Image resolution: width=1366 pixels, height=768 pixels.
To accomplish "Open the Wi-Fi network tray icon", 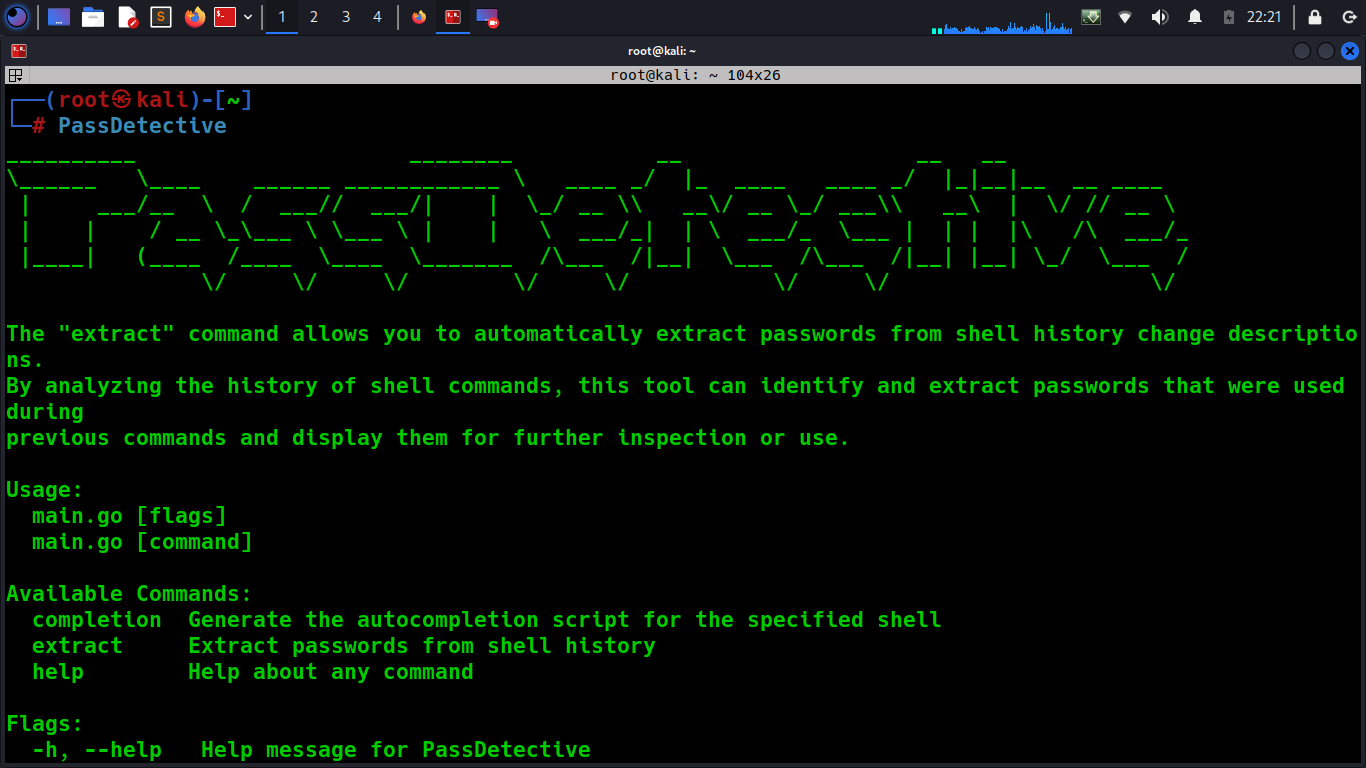I will pos(1125,17).
